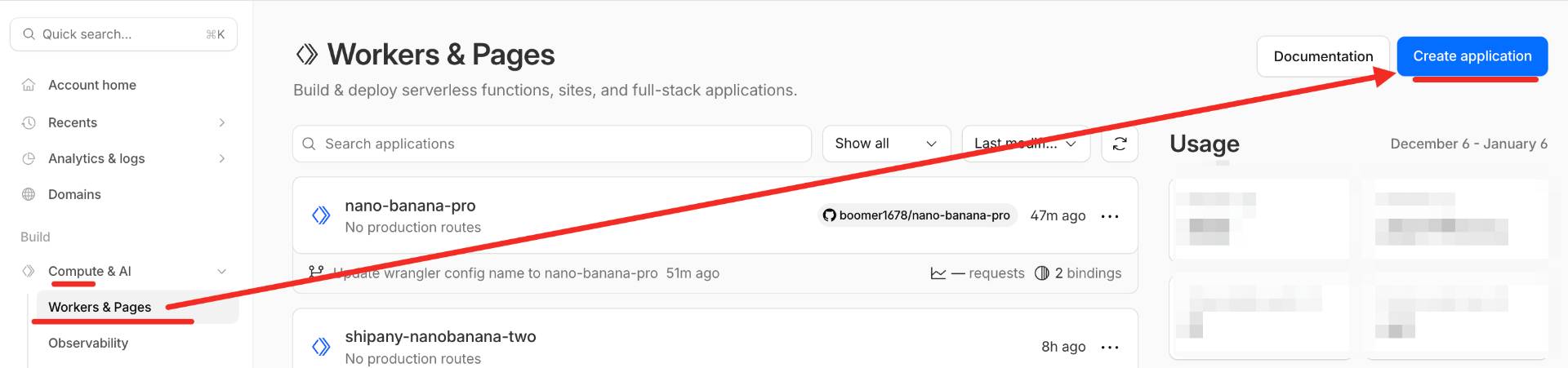Click the bindings icon for nano-banana-pro

click(x=1042, y=273)
